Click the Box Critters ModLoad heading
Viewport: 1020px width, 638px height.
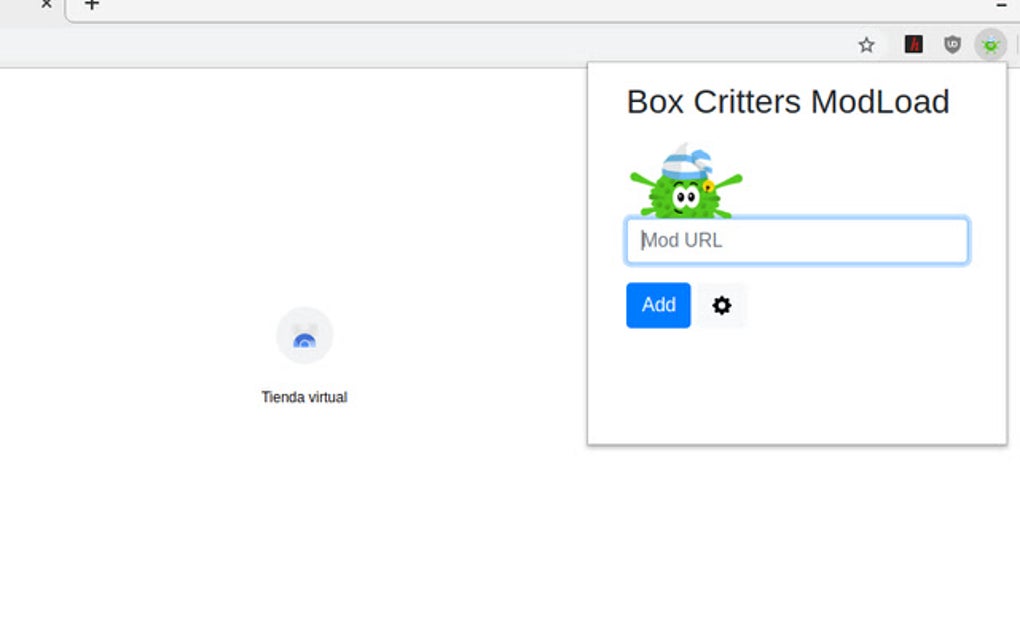click(787, 101)
